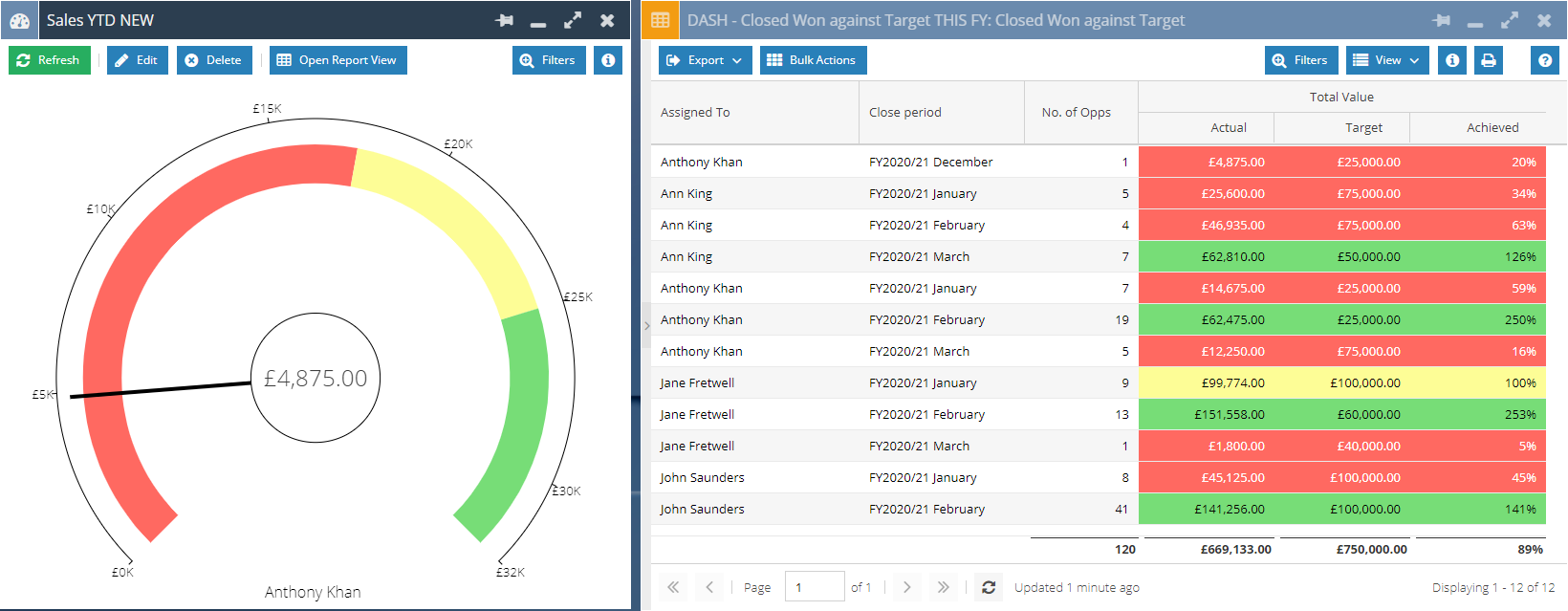Open the Export dropdown

click(x=705, y=60)
